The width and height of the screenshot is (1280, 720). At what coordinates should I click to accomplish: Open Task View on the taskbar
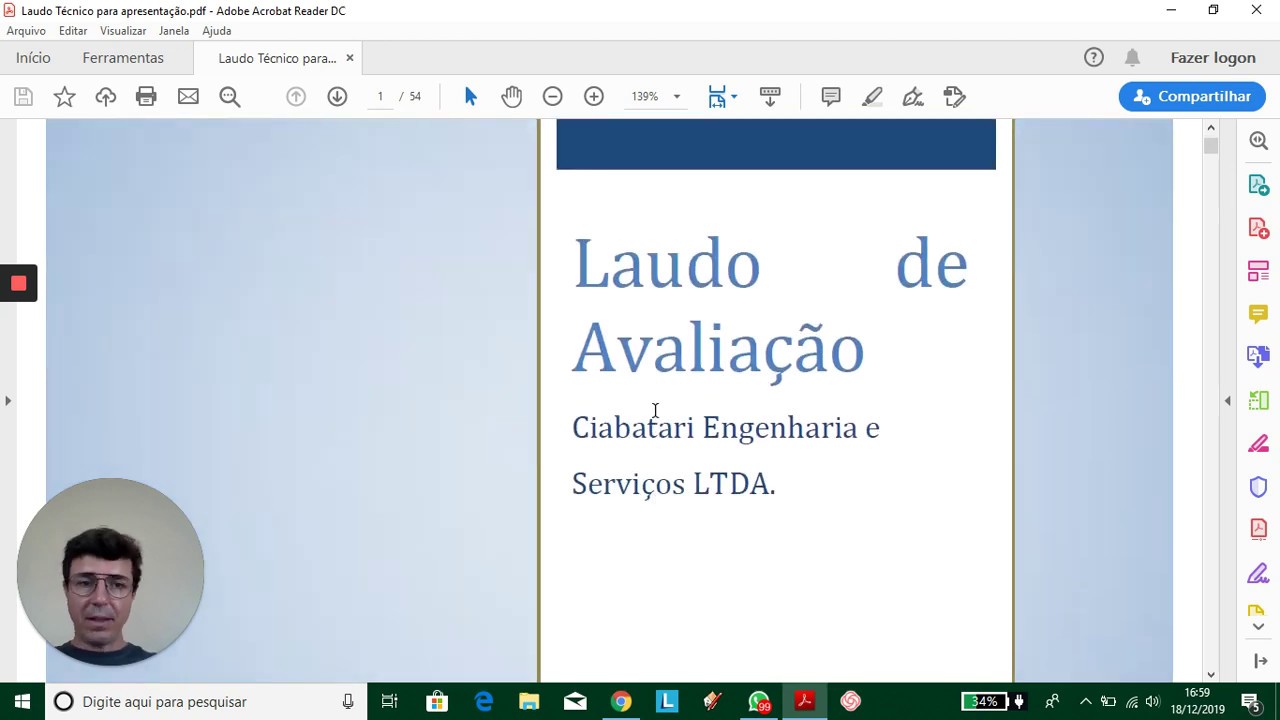point(390,702)
